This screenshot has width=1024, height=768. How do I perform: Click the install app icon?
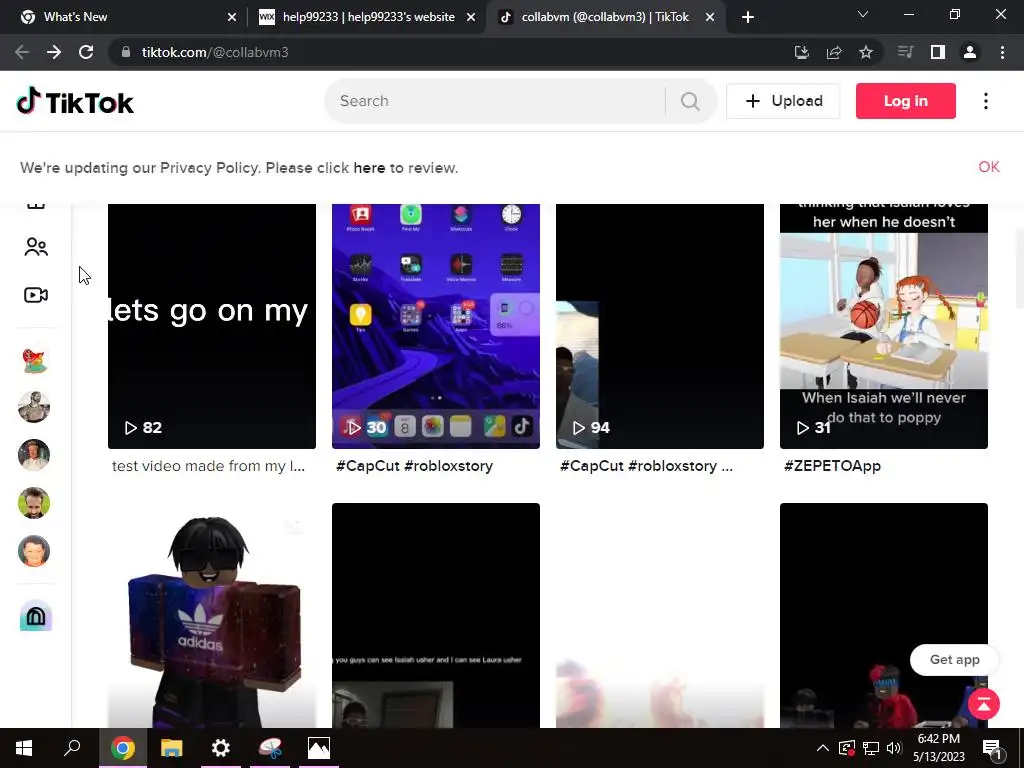point(802,52)
